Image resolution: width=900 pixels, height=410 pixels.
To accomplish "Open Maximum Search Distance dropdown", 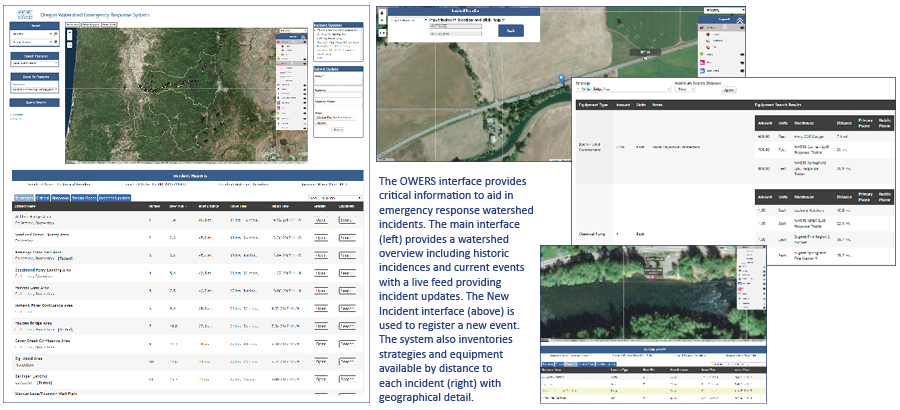I will click(685, 89).
